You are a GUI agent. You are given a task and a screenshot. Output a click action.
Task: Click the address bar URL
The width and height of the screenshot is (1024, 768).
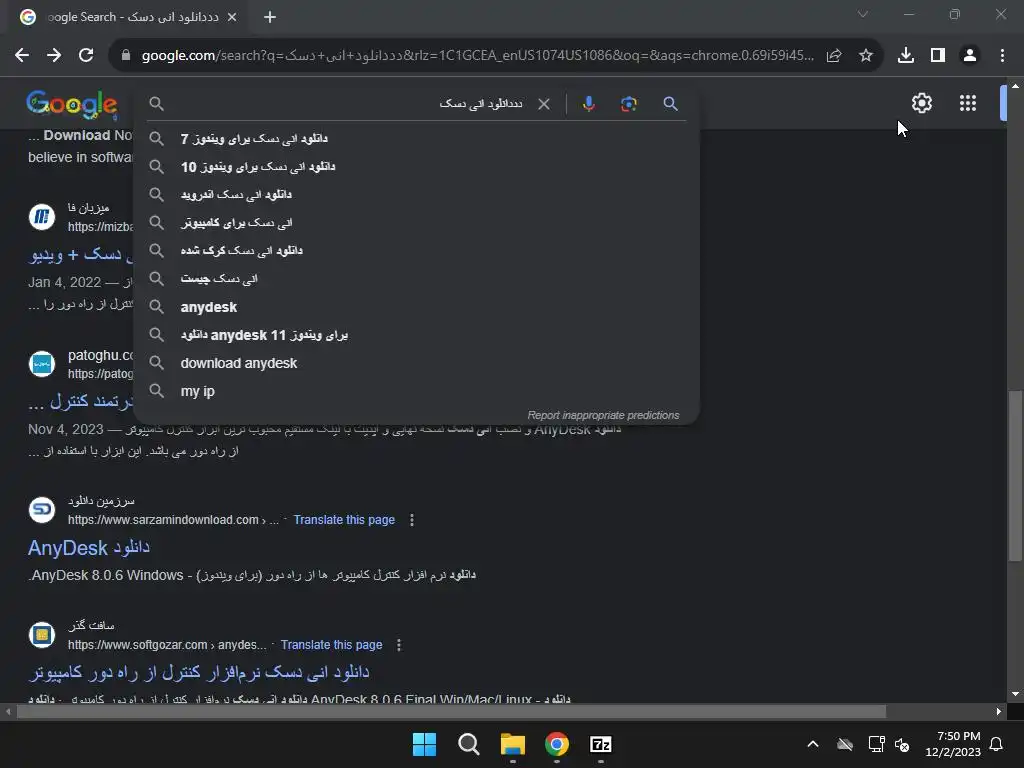pos(477,56)
